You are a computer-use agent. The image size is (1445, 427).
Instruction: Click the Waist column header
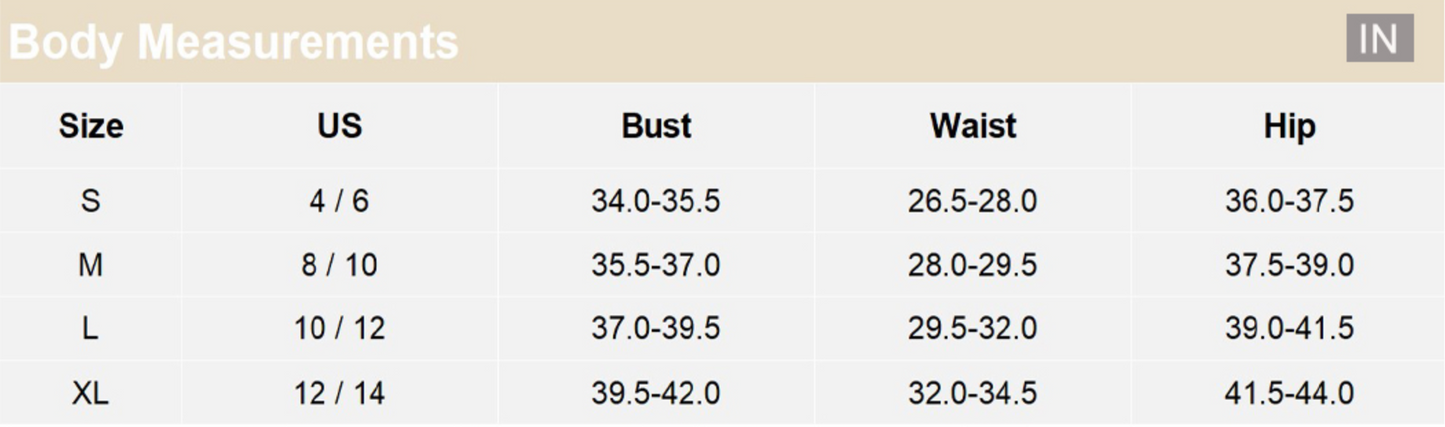972,126
